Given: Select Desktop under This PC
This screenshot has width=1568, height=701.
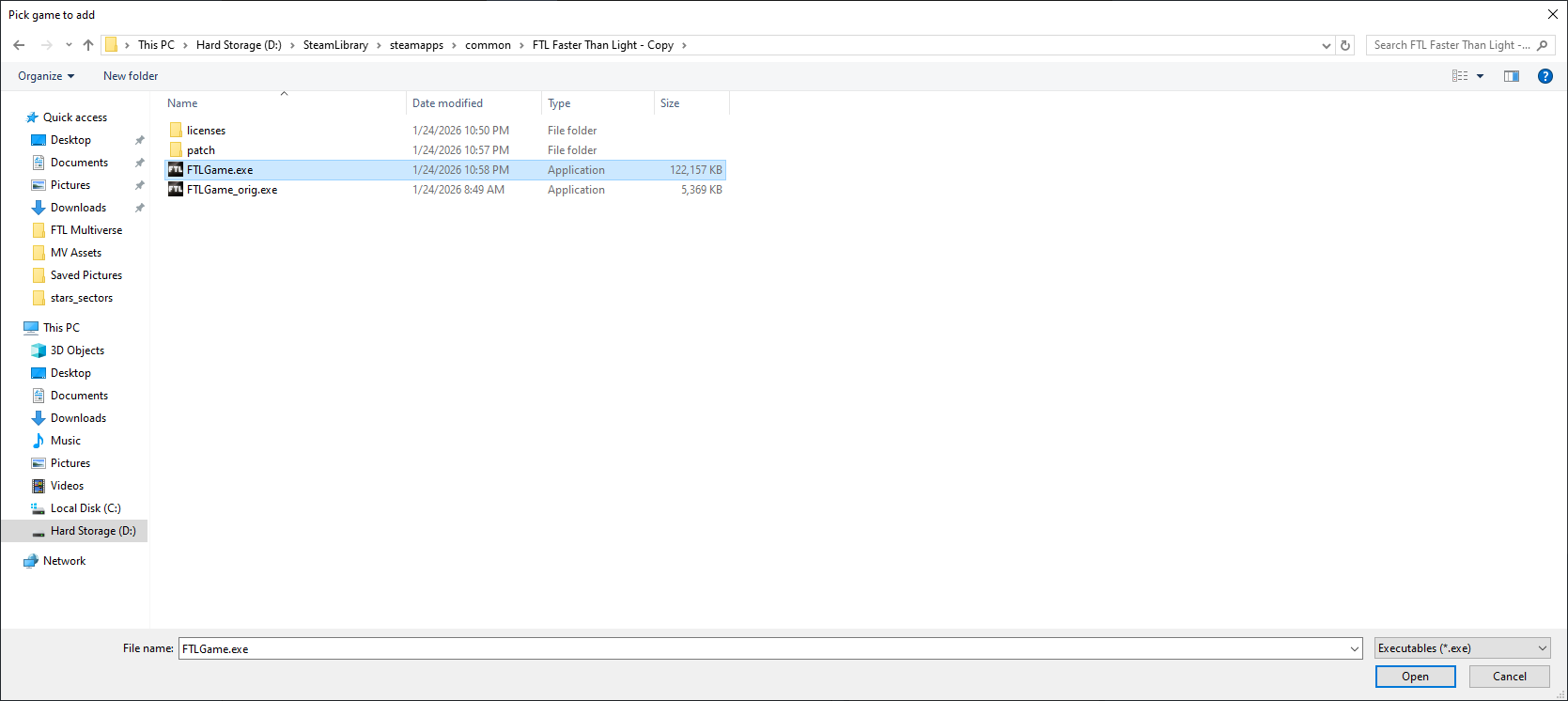Looking at the screenshot, I should click(x=70, y=373).
